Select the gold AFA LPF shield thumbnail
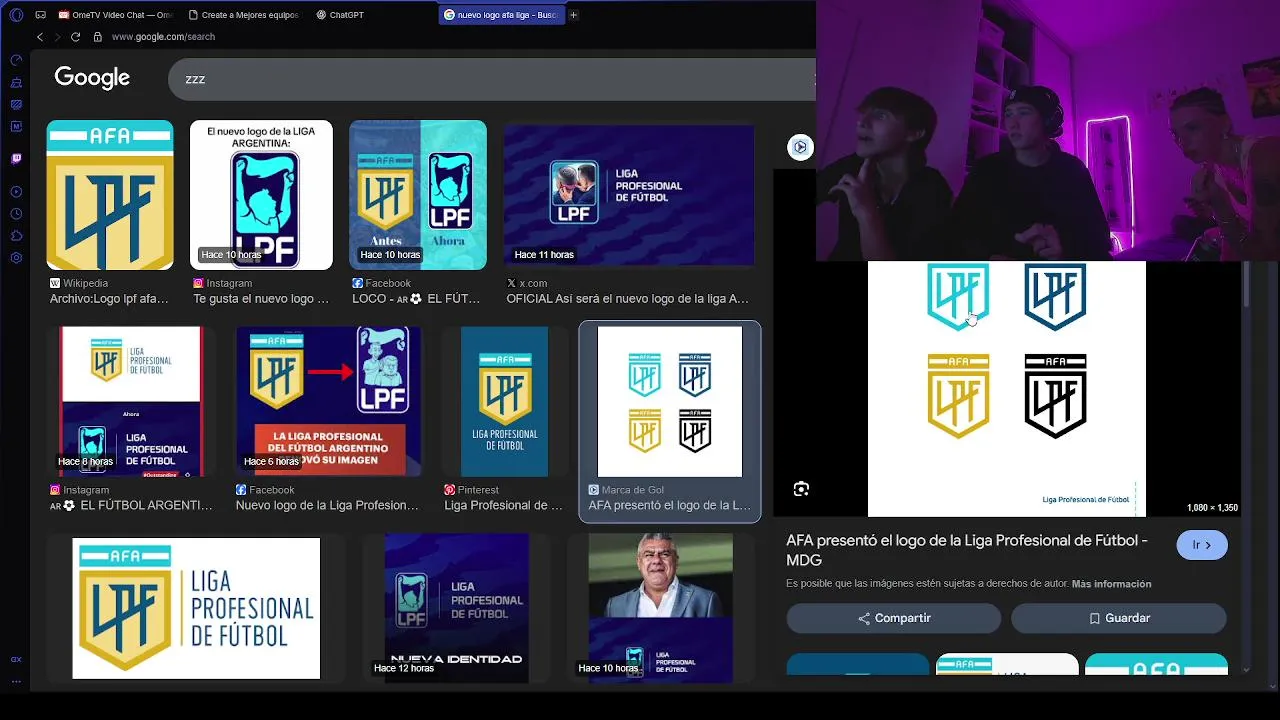1280x720 pixels. coord(110,195)
